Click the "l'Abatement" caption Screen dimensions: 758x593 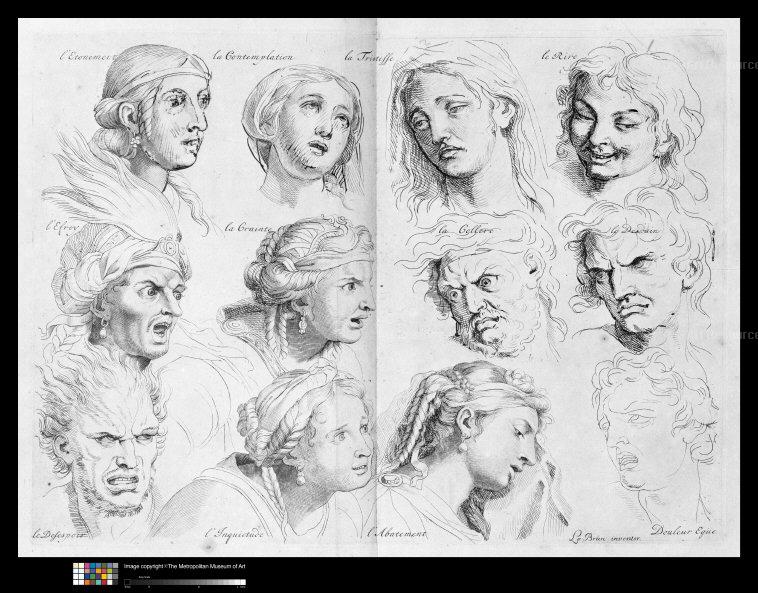397,534
